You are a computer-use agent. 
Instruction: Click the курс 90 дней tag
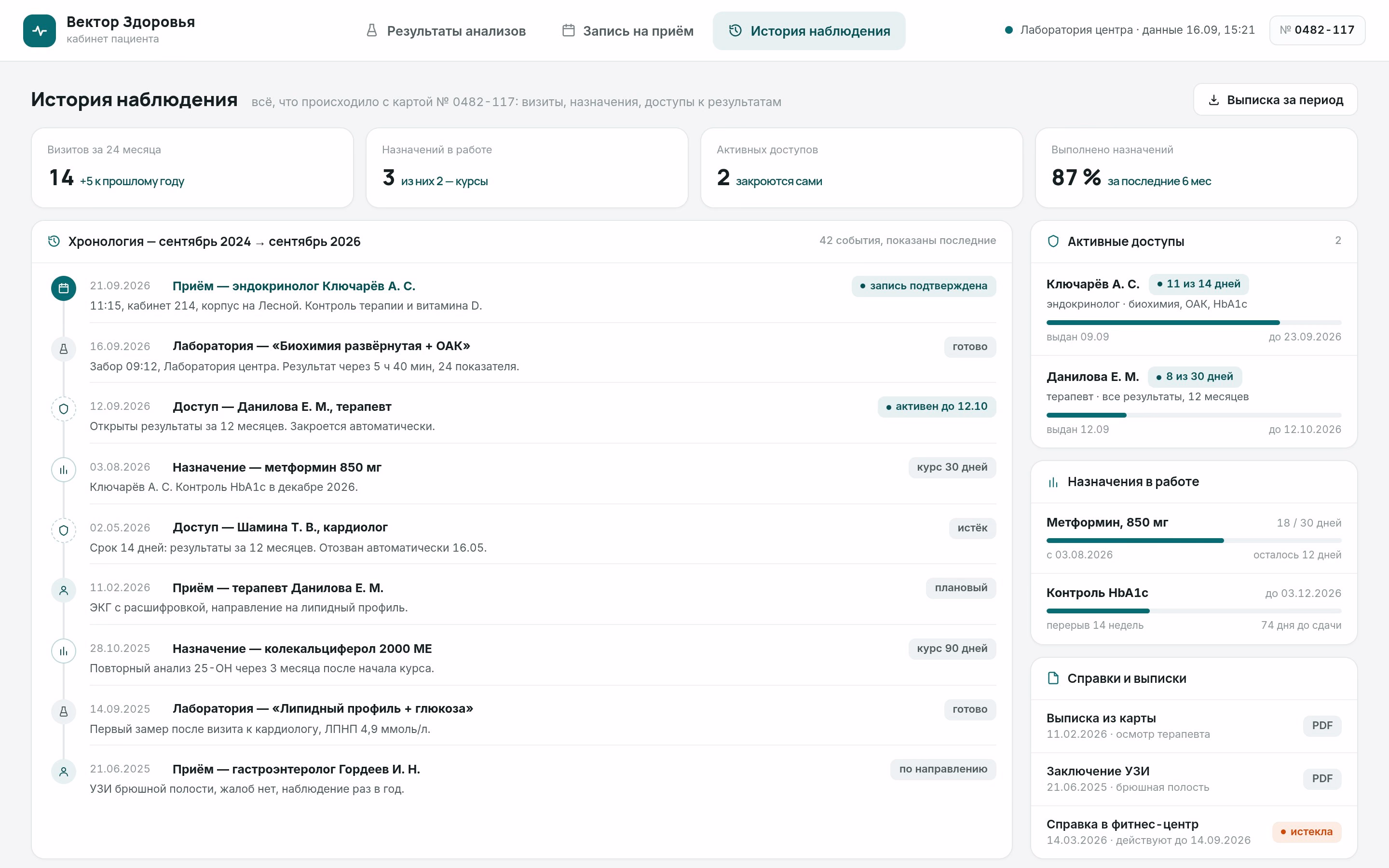pyautogui.click(x=952, y=649)
